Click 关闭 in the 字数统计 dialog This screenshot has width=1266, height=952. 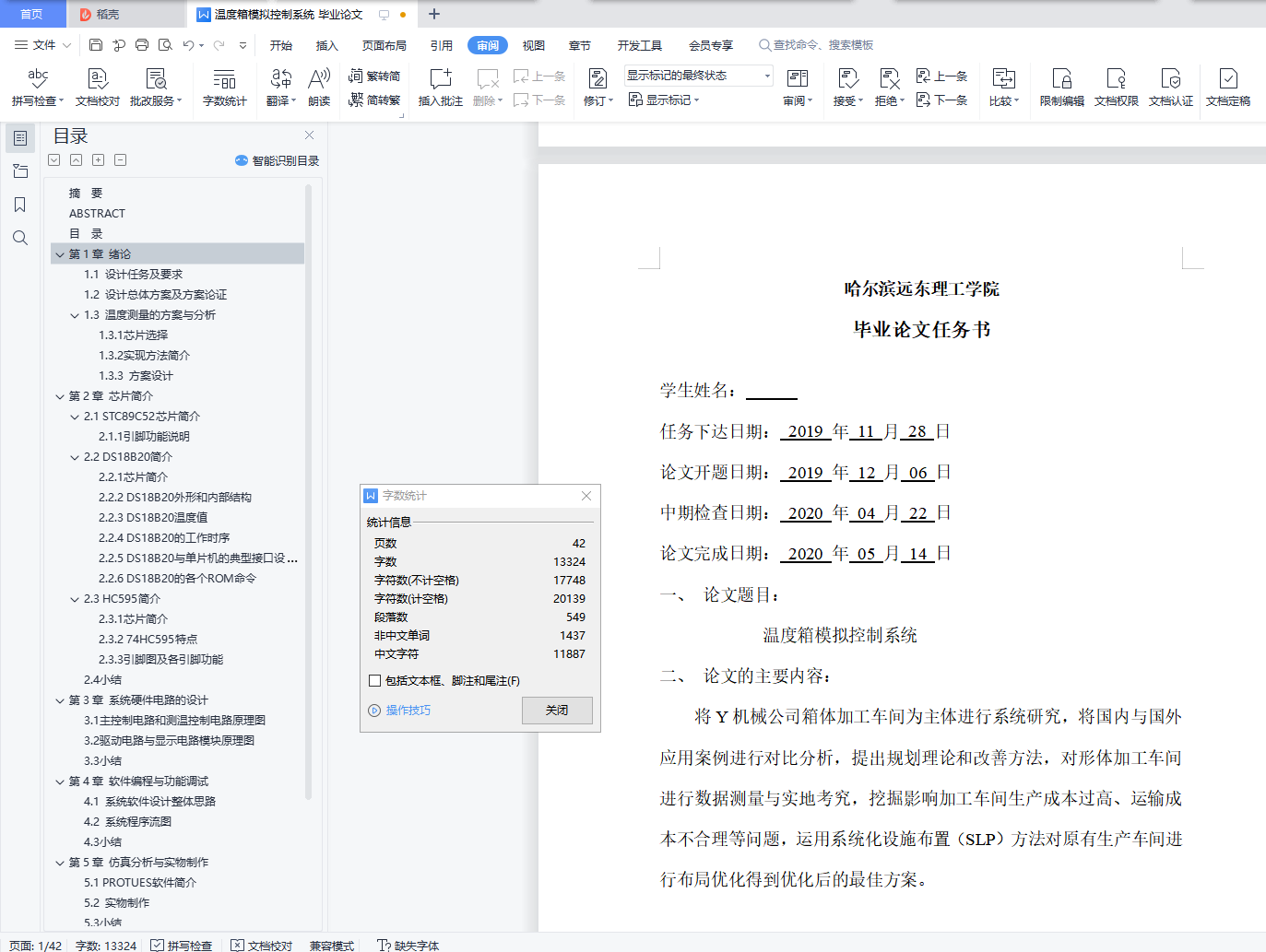point(557,711)
